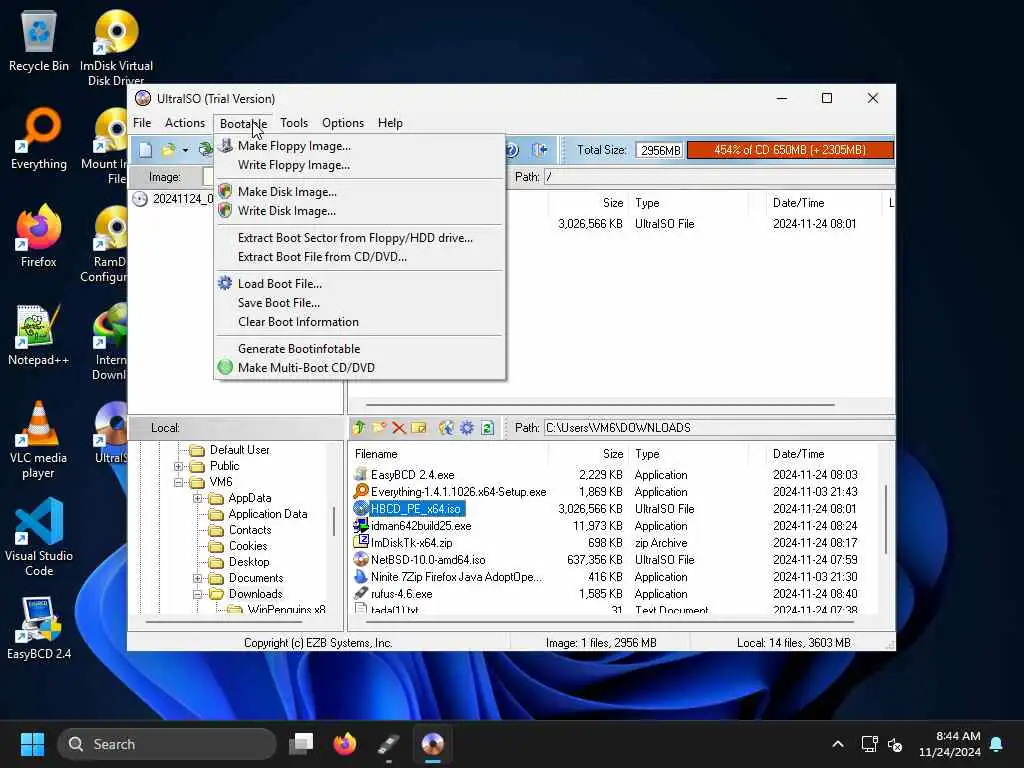
Task: Open the File menu
Action: (x=142, y=123)
